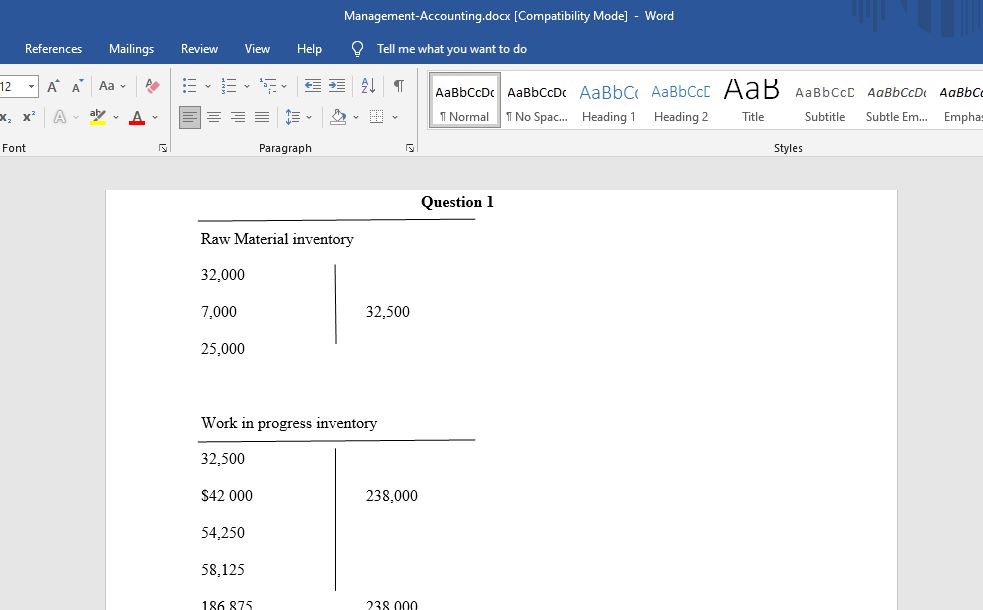Go to the Review tab
Screen dimensions: 983x610
199,49
